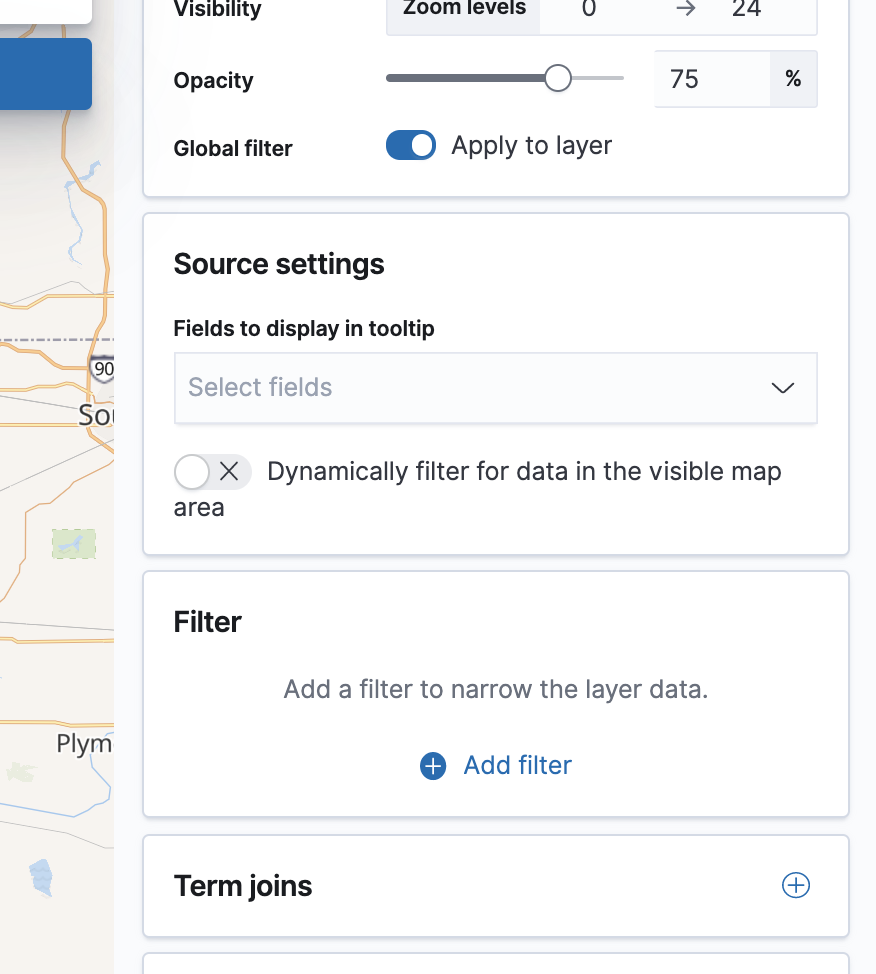This screenshot has width=876, height=974.
Task: Click the green park area on the map
Action: coord(74,544)
